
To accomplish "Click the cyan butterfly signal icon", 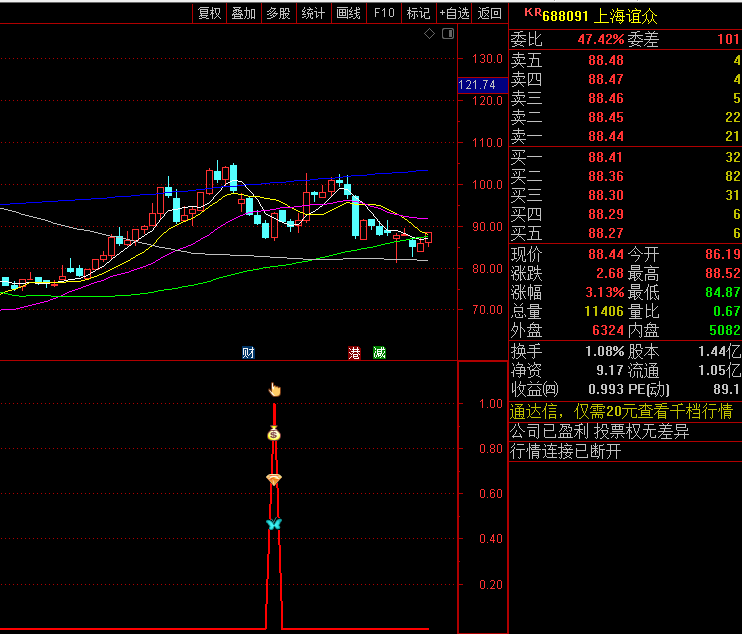I will [x=274, y=523].
